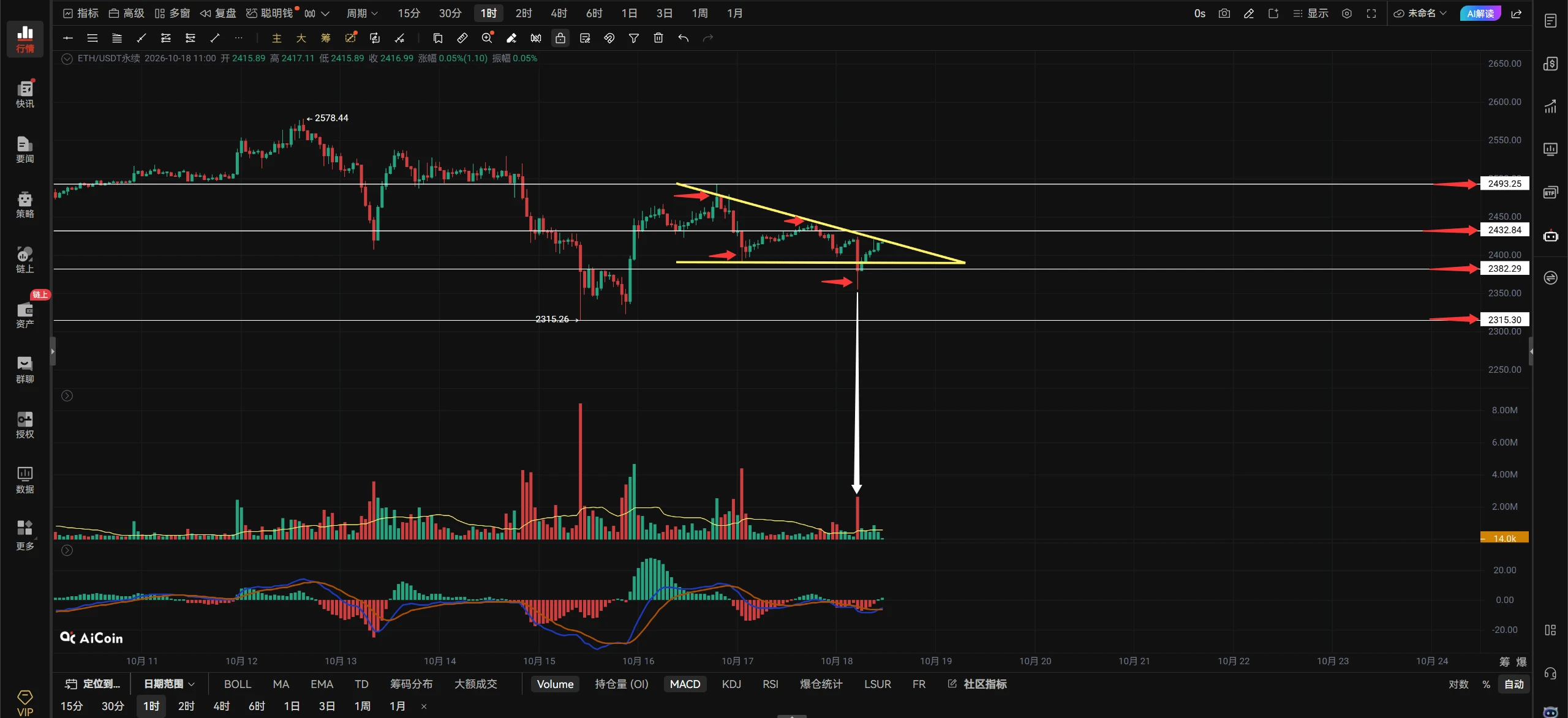The image size is (1568, 718).
Task: Click the share arrow icon top right
Action: 1517,13
